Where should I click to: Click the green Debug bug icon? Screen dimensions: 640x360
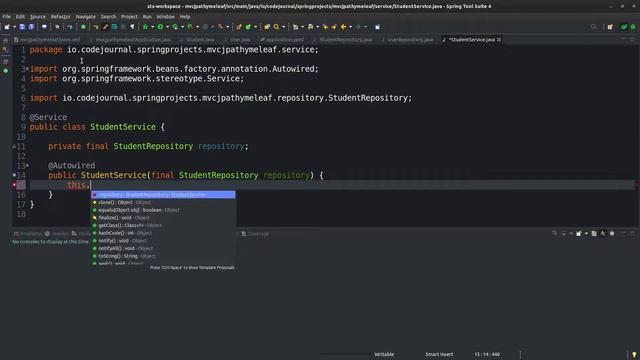click(x=145, y=27)
